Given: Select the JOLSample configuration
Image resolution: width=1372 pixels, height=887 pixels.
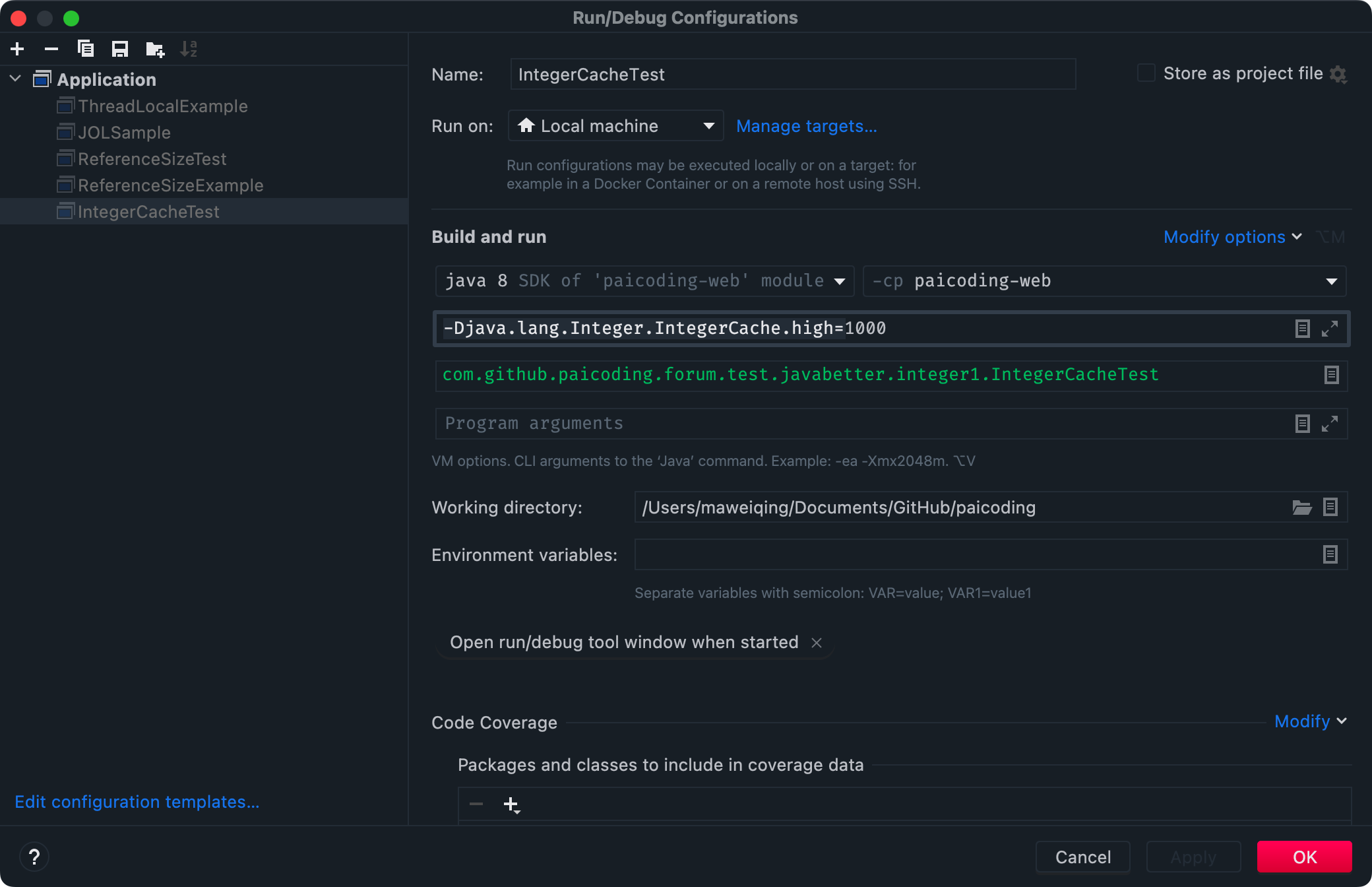Looking at the screenshot, I should point(124,133).
